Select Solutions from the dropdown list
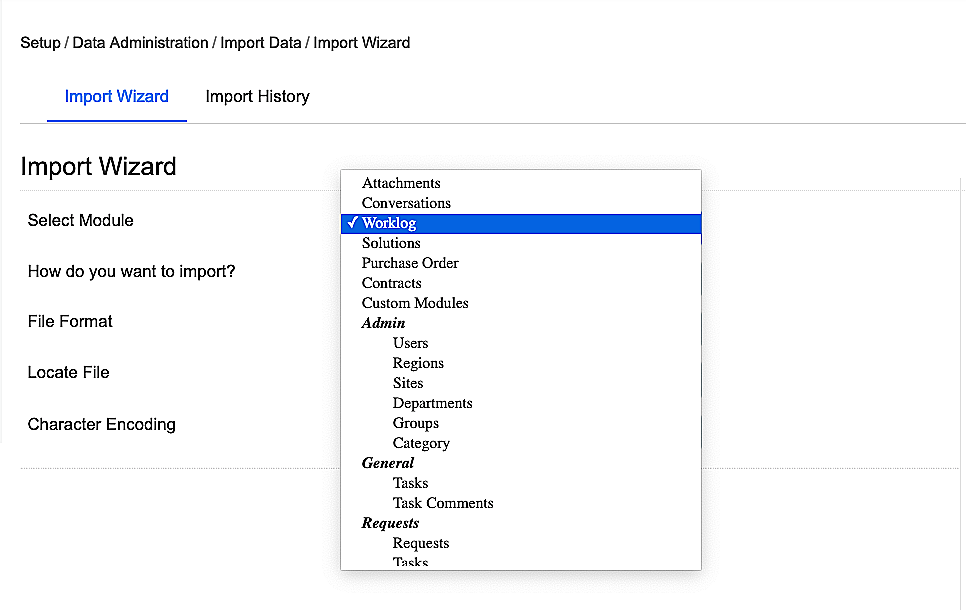The height and width of the screenshot is (610, 966). coord(391,243)
